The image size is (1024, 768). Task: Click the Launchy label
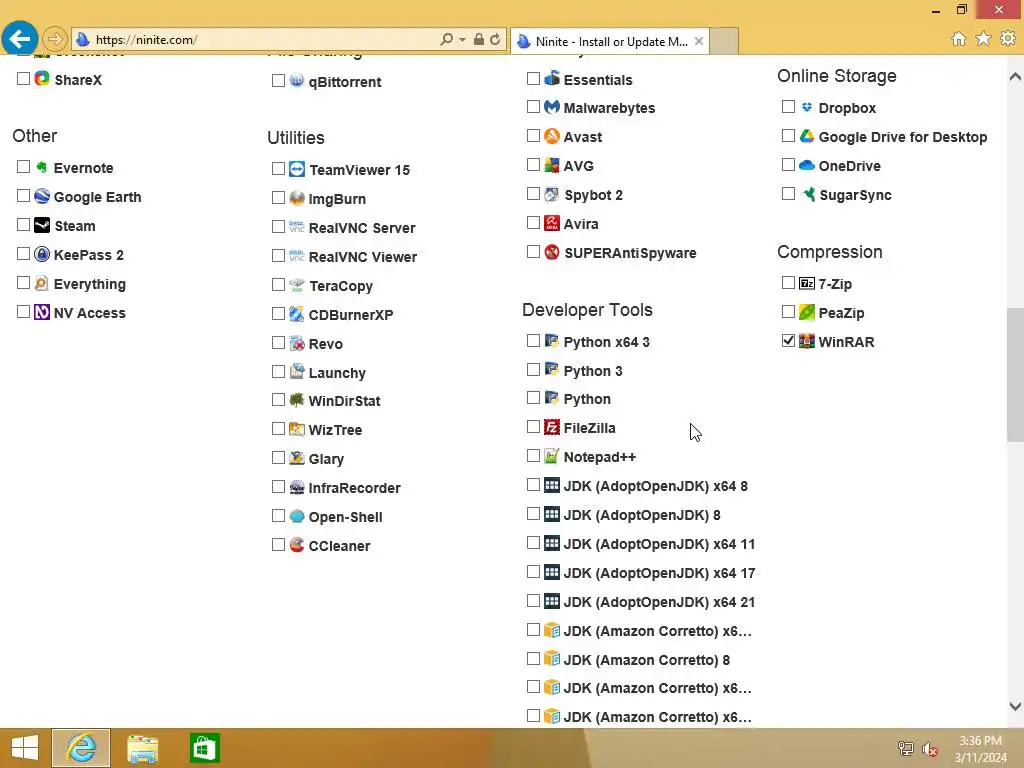coord(337,373)
